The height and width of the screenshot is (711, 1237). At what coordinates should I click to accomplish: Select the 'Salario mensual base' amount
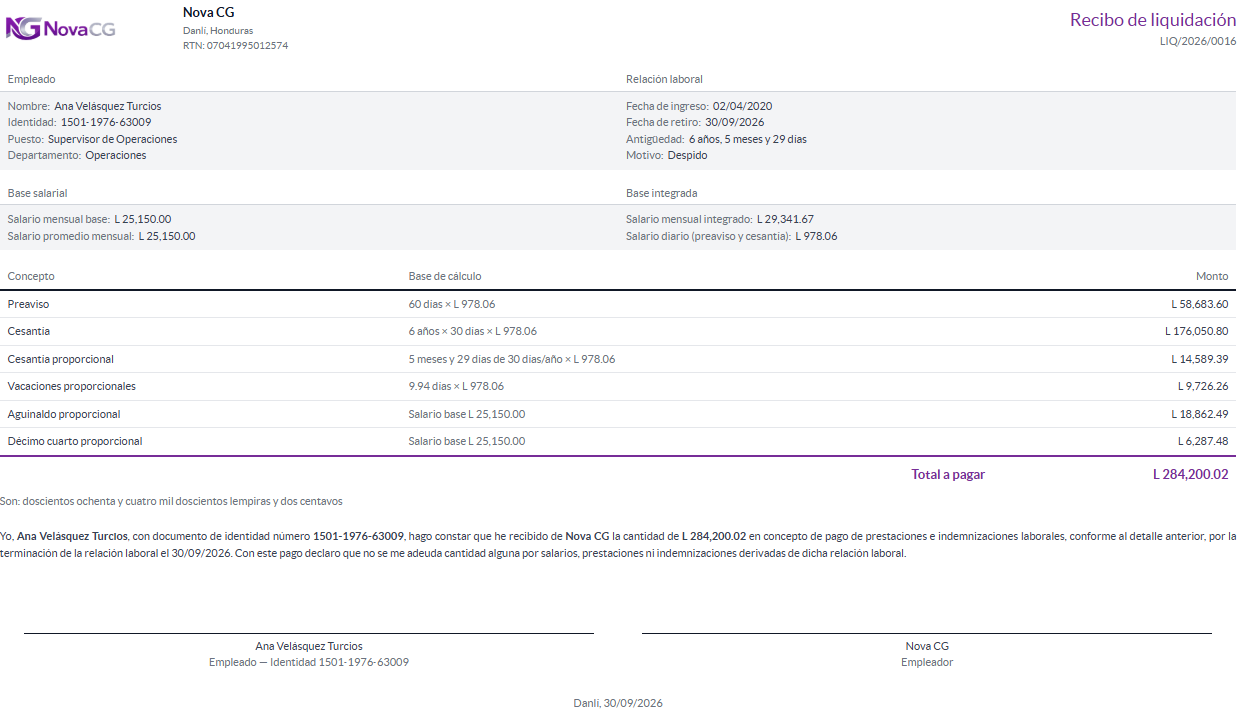click(143, 219)
